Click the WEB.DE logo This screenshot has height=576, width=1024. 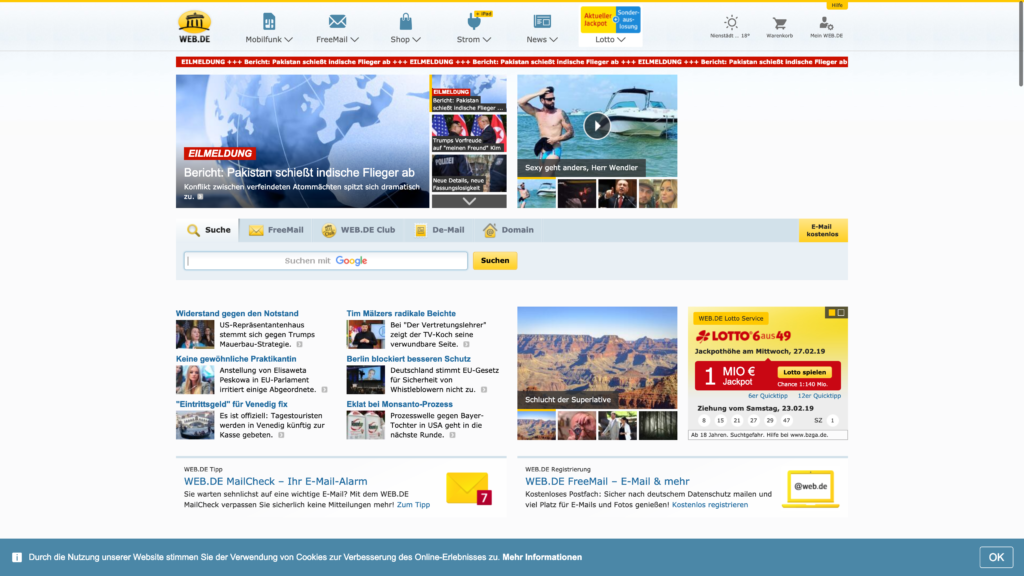click(194, 26)
